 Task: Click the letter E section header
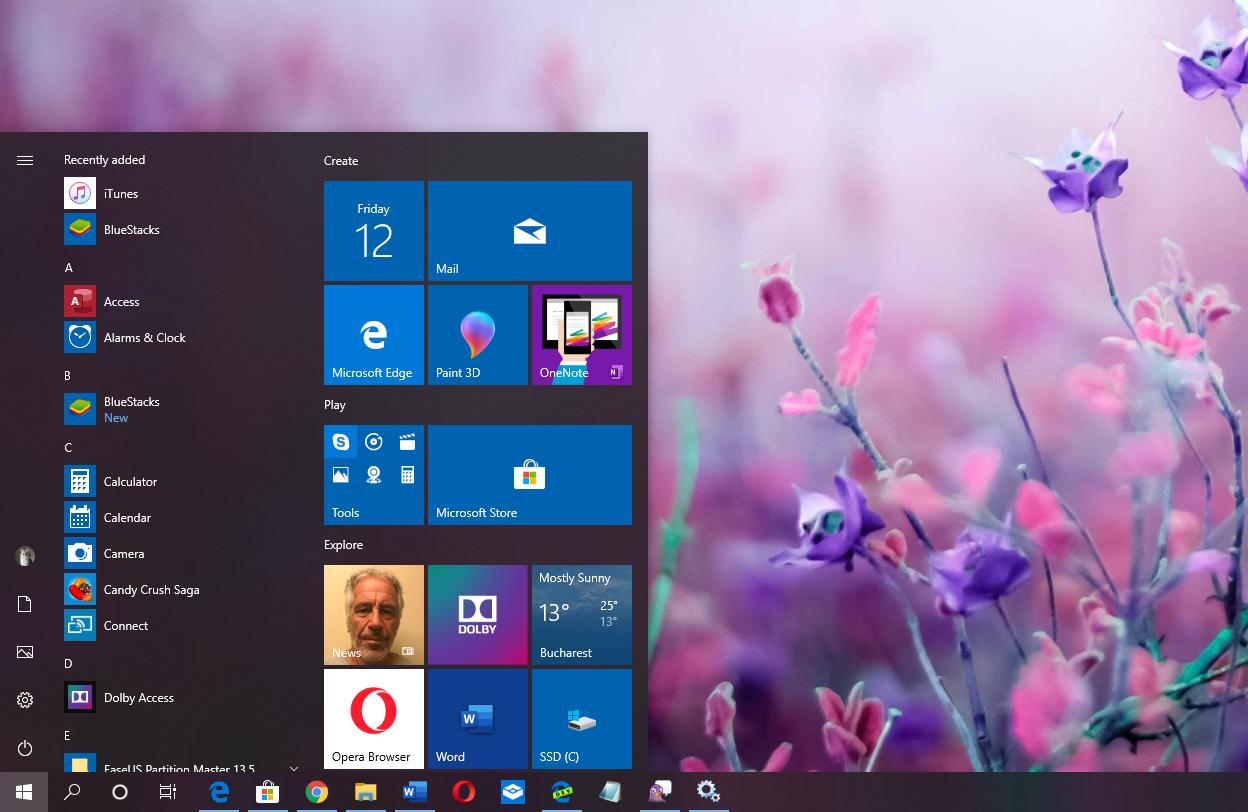[x=67, y=736]
